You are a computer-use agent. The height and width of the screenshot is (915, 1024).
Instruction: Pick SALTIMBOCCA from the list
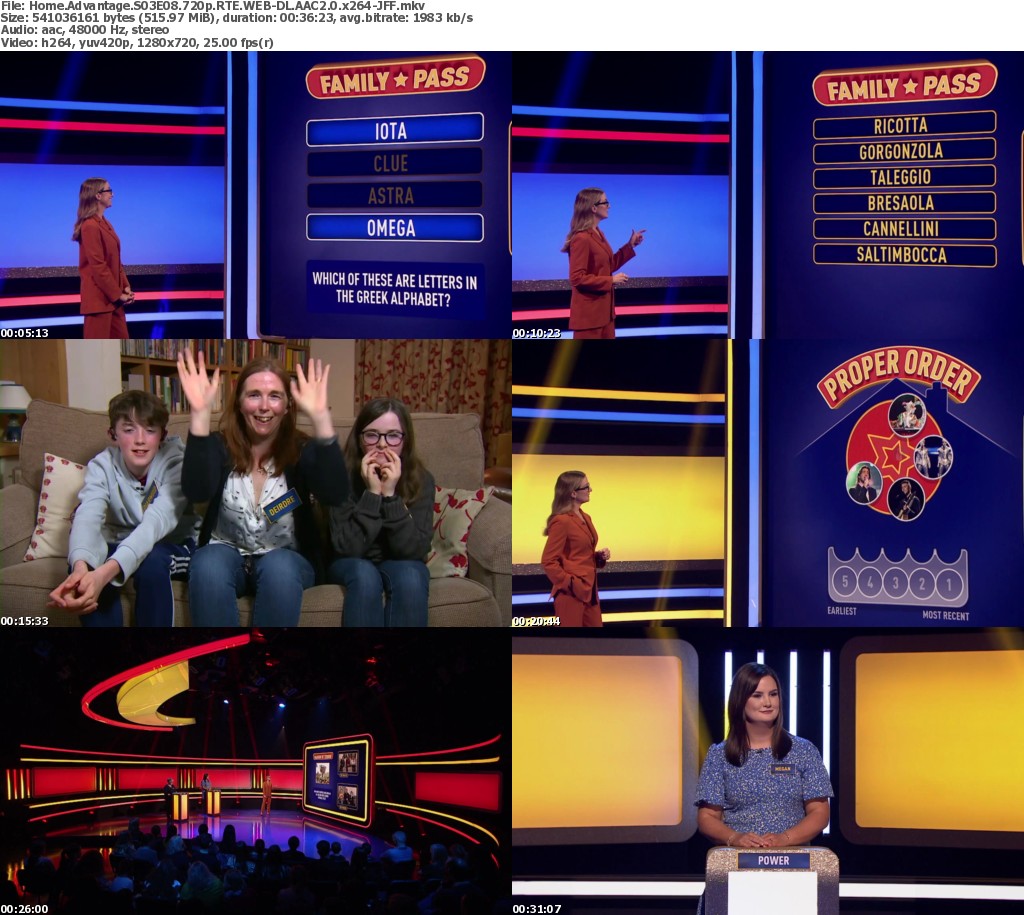904,255
